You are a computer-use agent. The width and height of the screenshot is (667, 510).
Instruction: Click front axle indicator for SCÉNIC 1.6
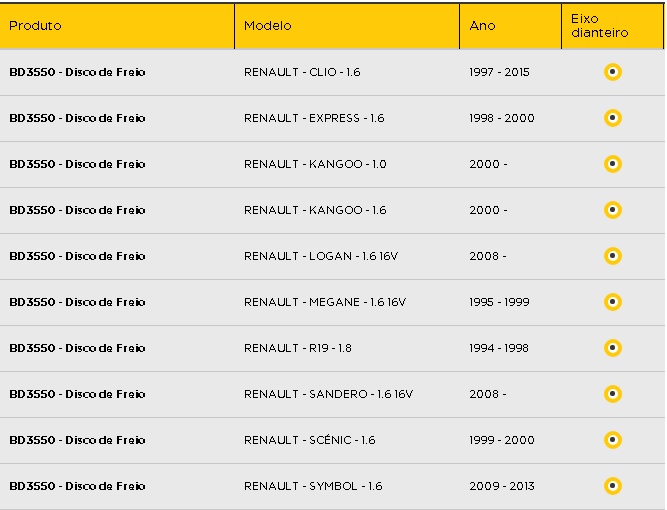pos(613,440)
